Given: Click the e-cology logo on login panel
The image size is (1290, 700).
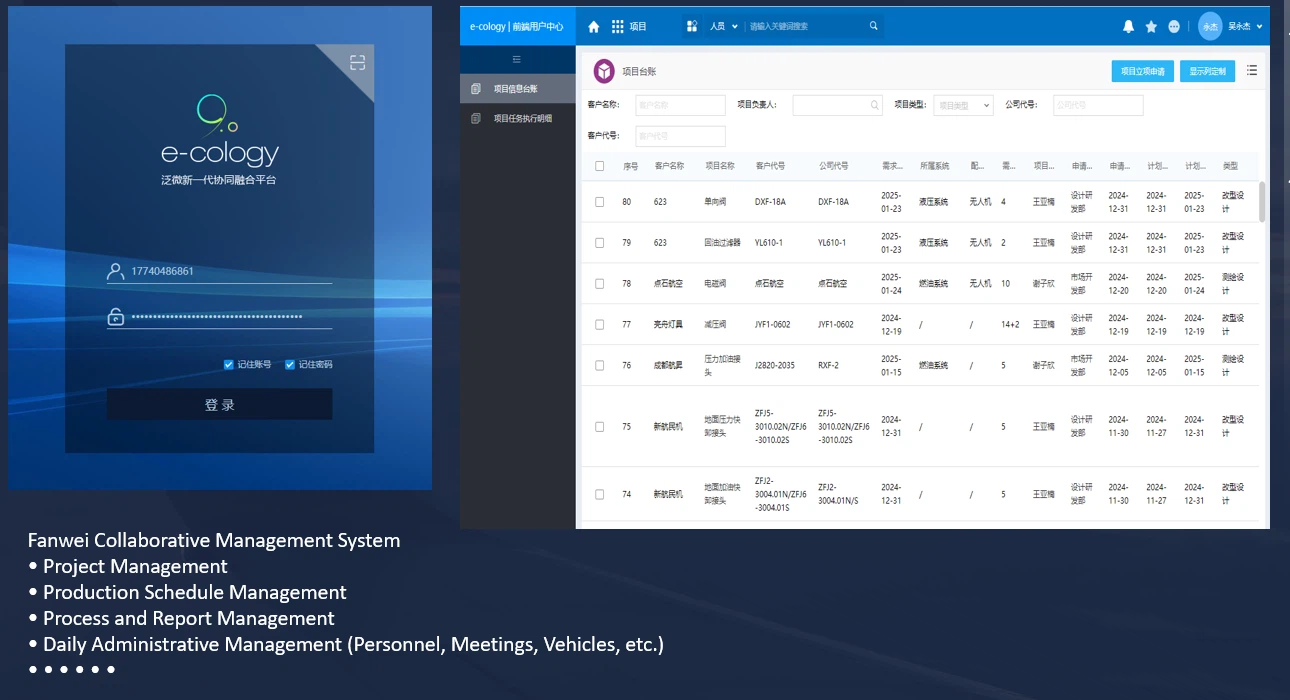Looking at the screenshot, I should point(220,131).
